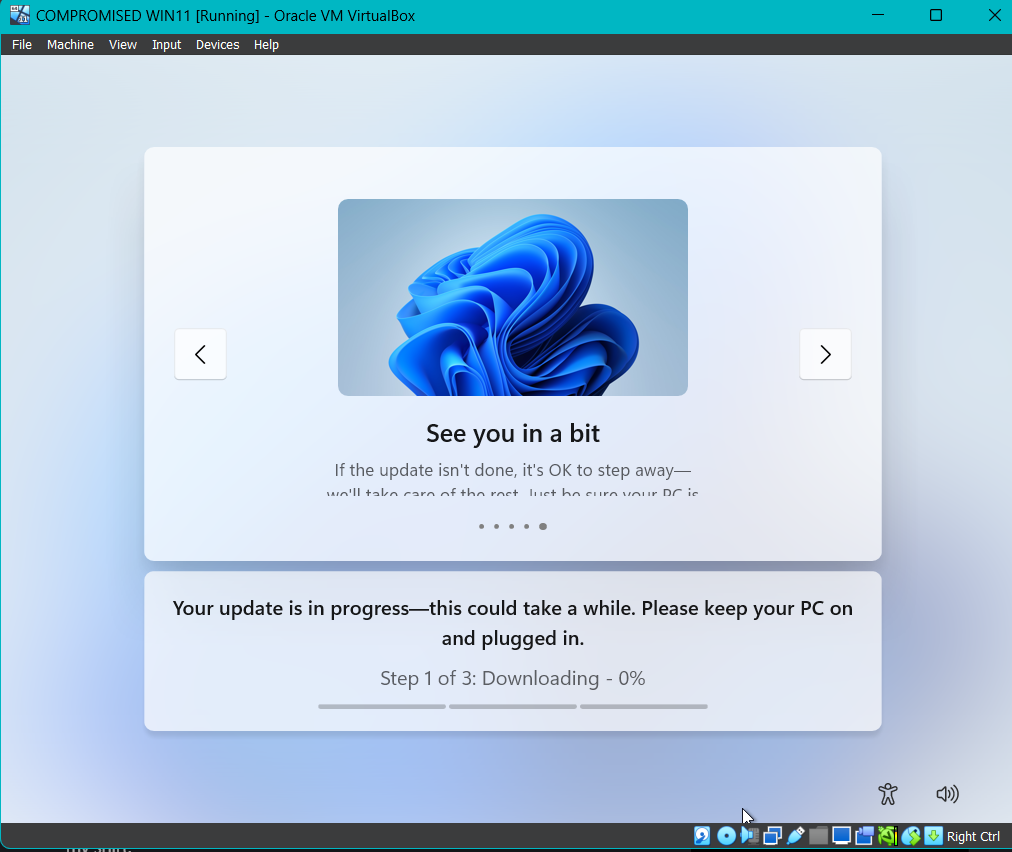The image size is (1012, 852).
Task: Select the fifth carousel page dot
Action: click(x=543, y=527)
